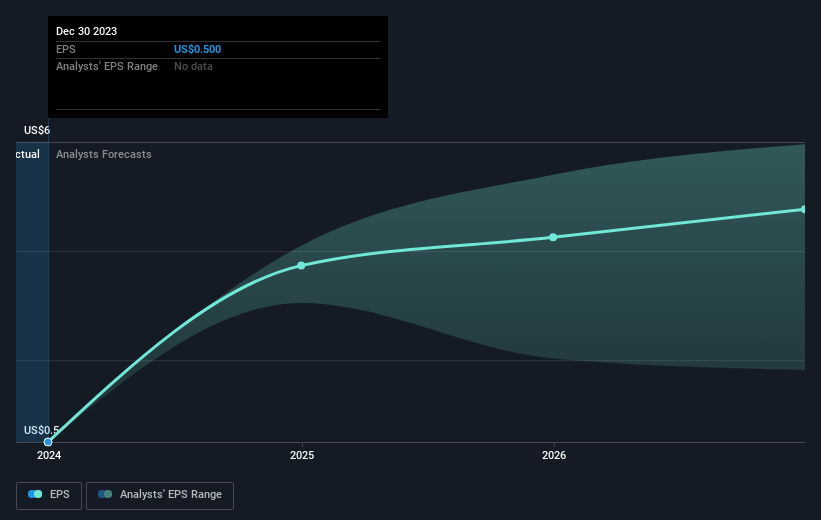Click the No data range value

click(x=193, y=67)
